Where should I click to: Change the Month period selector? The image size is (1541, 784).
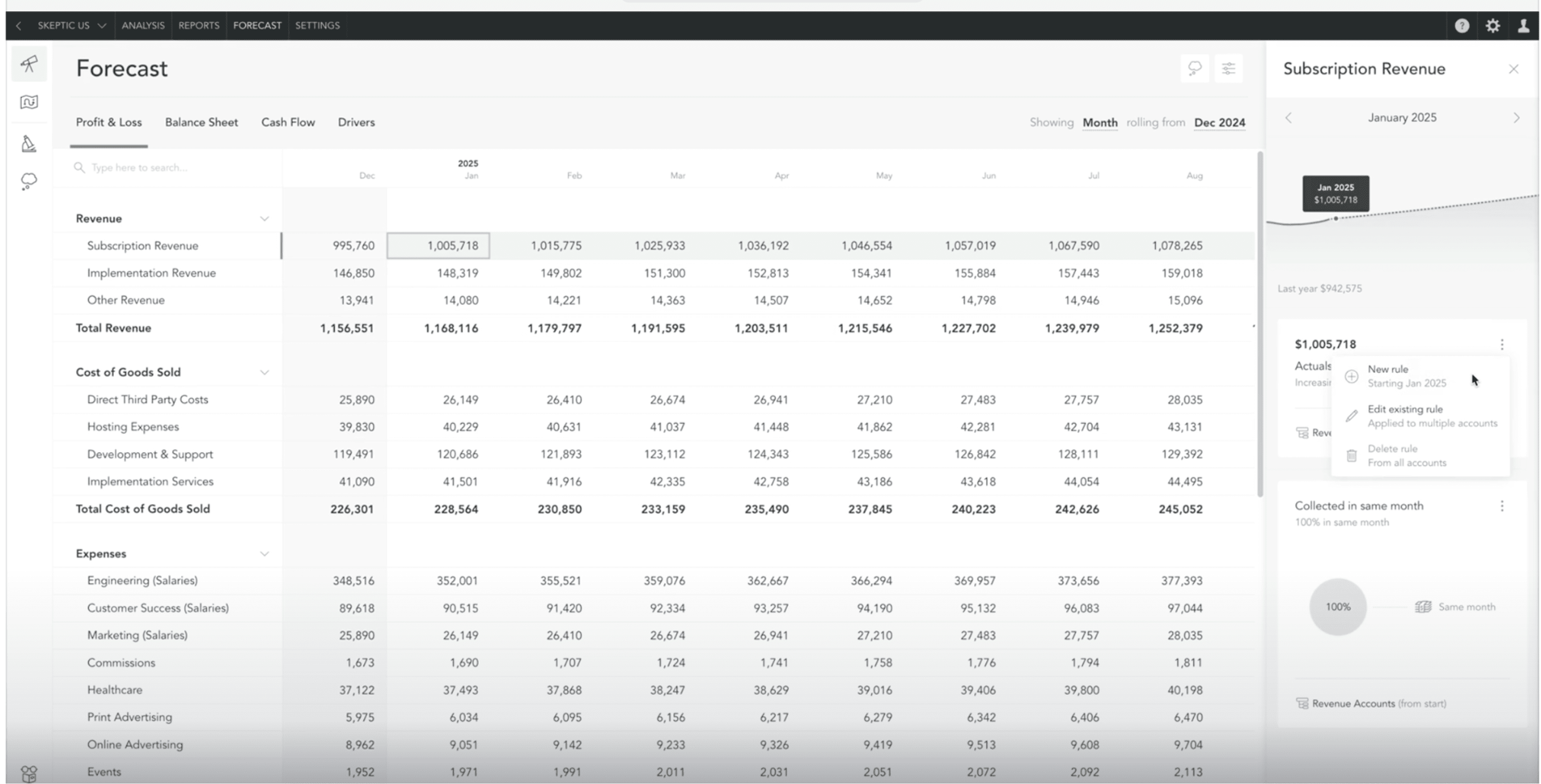click(1099, 123)
